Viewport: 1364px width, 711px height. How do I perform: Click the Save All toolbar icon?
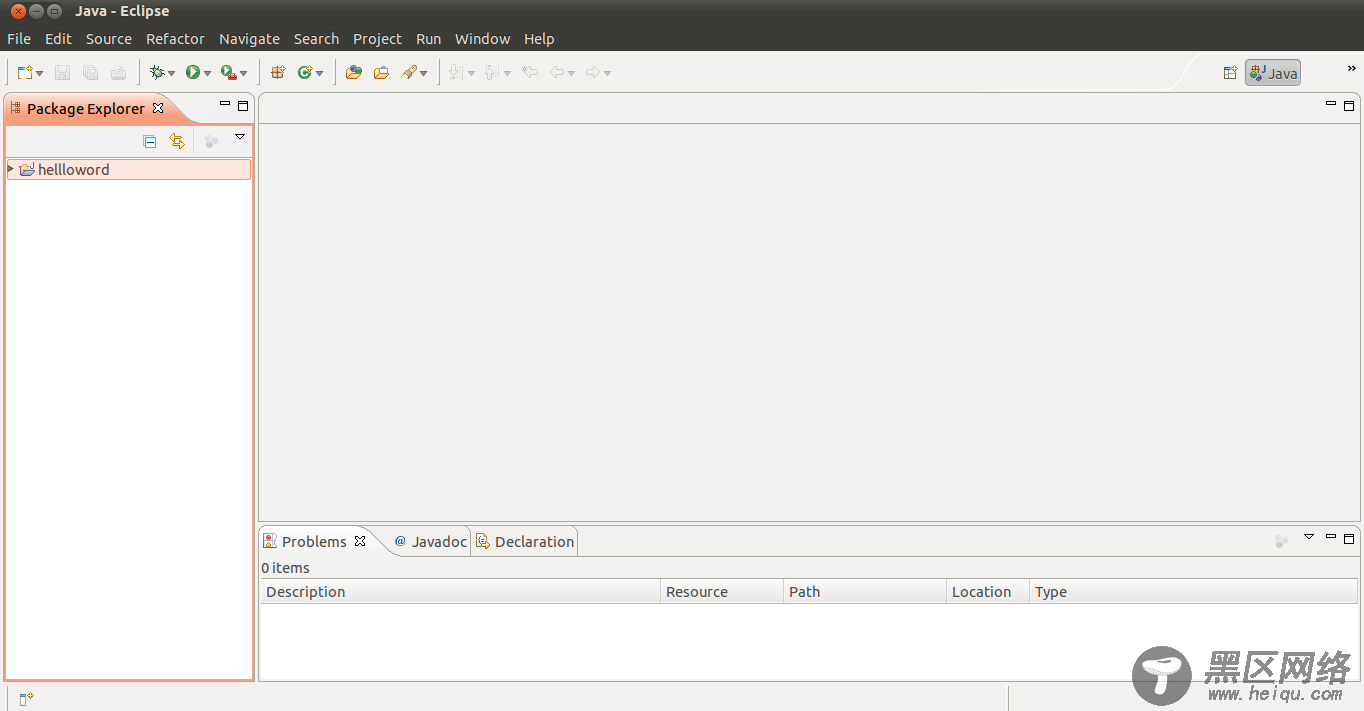pos(90,72)
